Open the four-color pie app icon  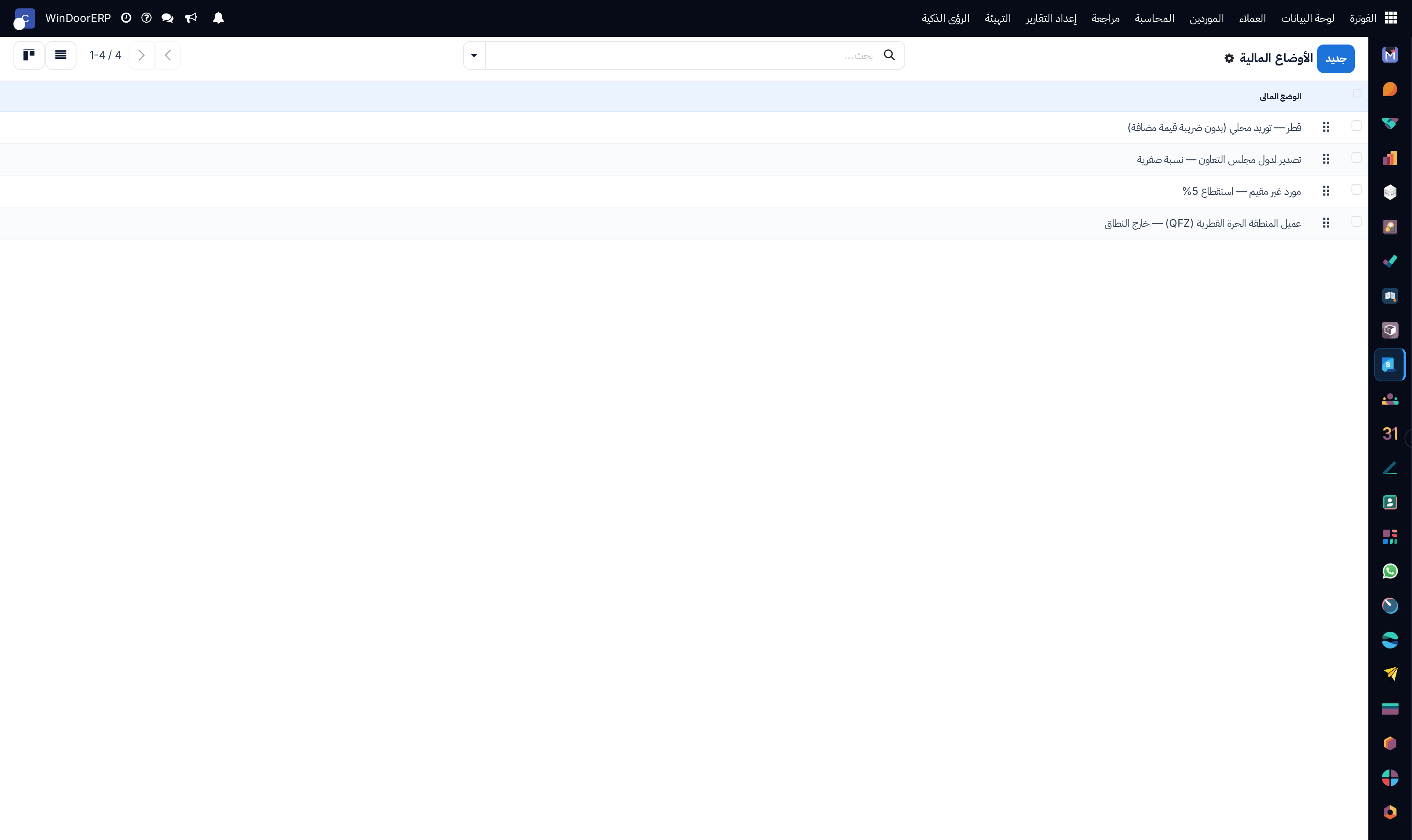point(1389,778)
